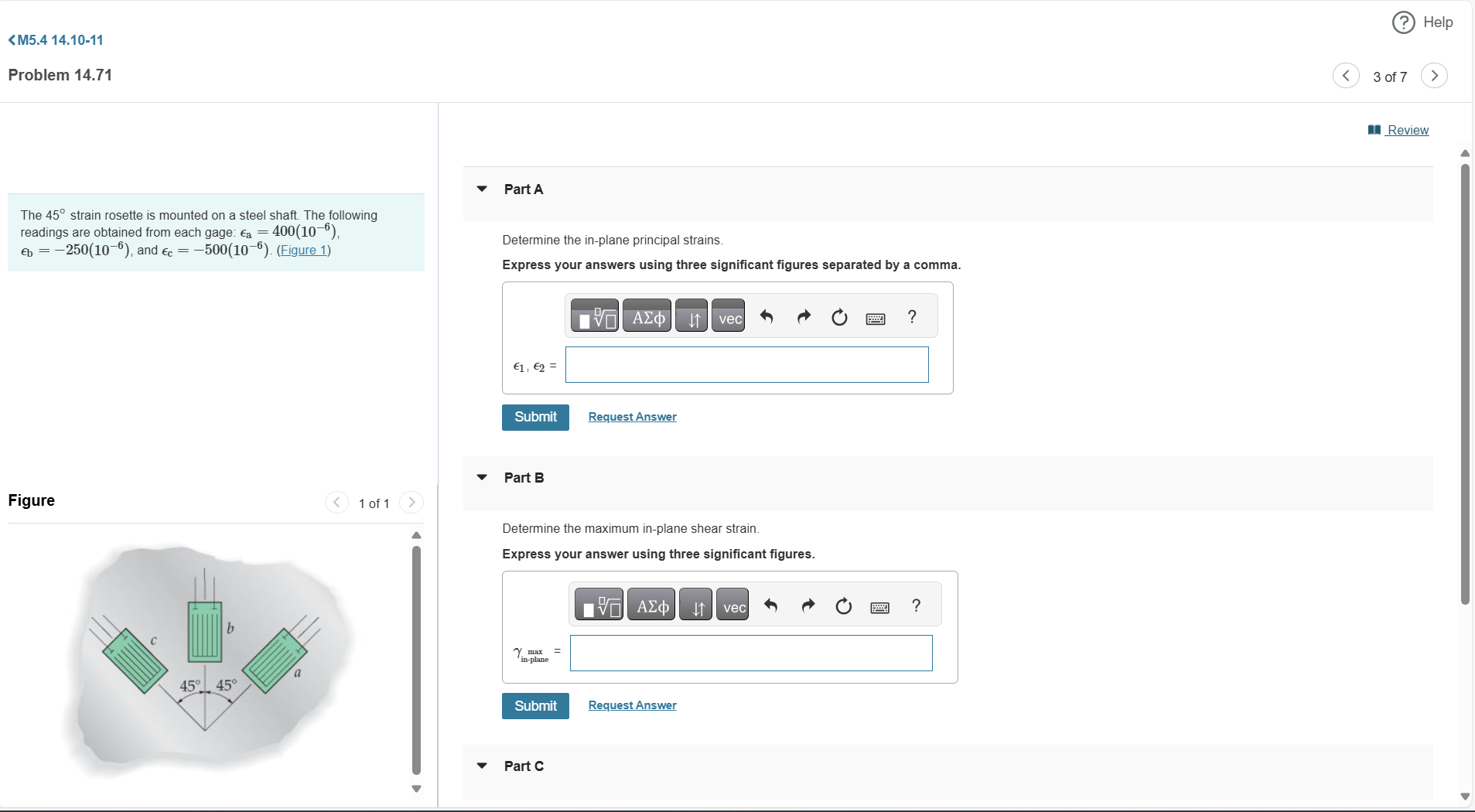Open Greek symbols ΑΣφ menu in Part B

(652, 605)
